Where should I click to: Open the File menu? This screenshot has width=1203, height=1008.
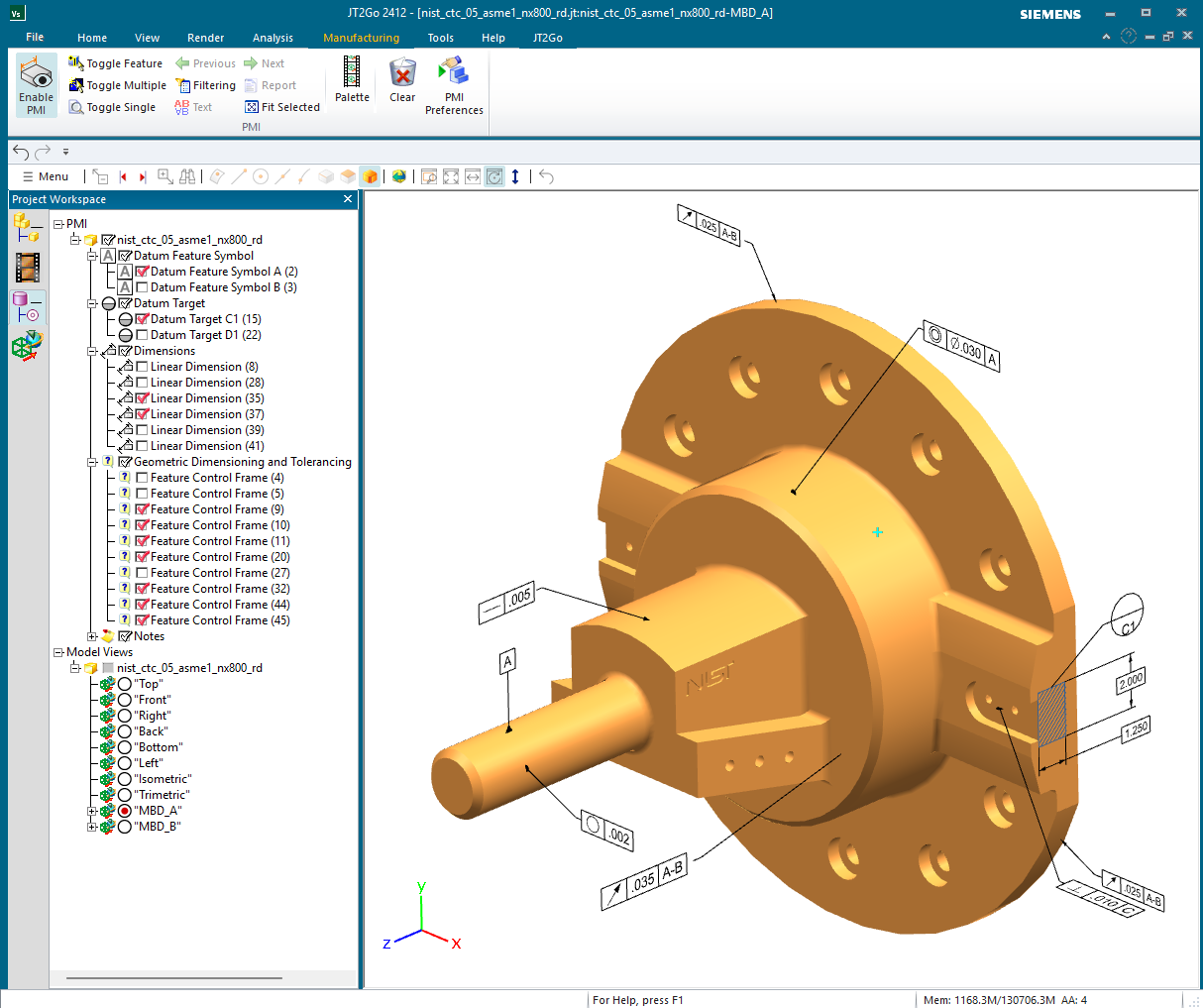pos(35,38)
